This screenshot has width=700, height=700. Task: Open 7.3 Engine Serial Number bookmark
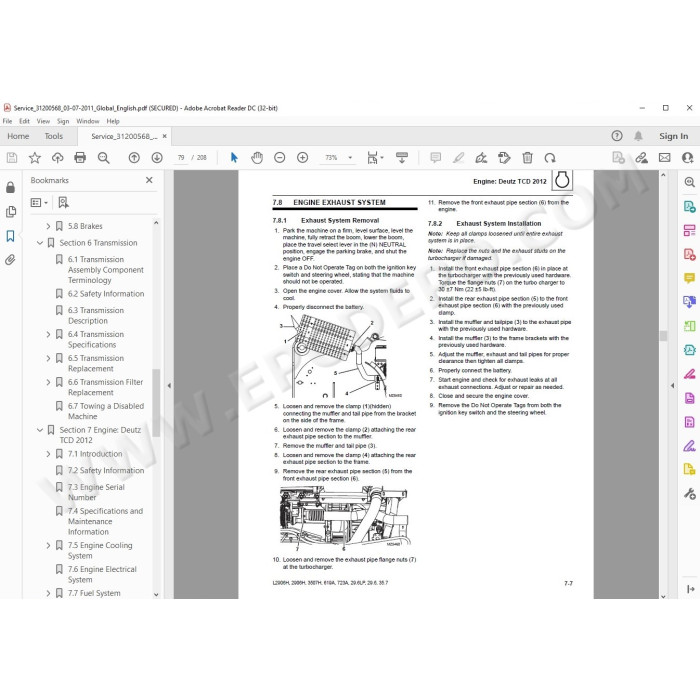(x=96, y=492)
